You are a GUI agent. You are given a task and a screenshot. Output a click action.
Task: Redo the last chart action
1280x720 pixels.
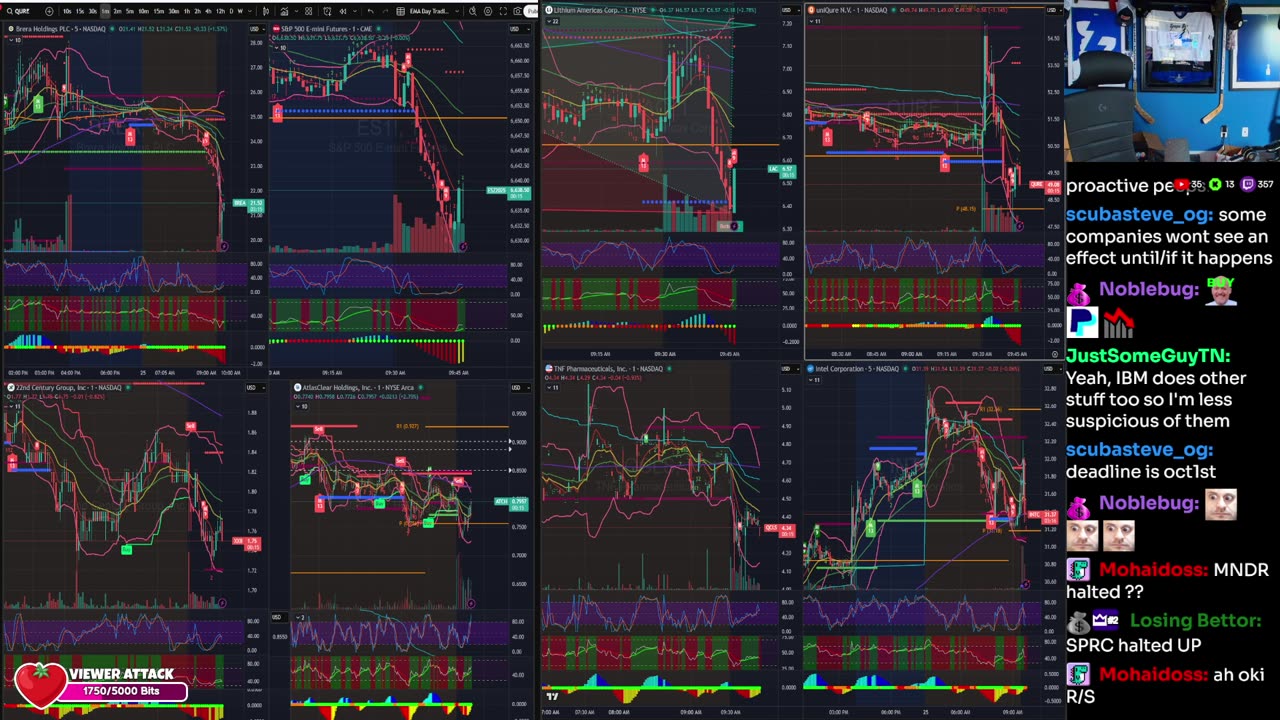pos(385,11)
